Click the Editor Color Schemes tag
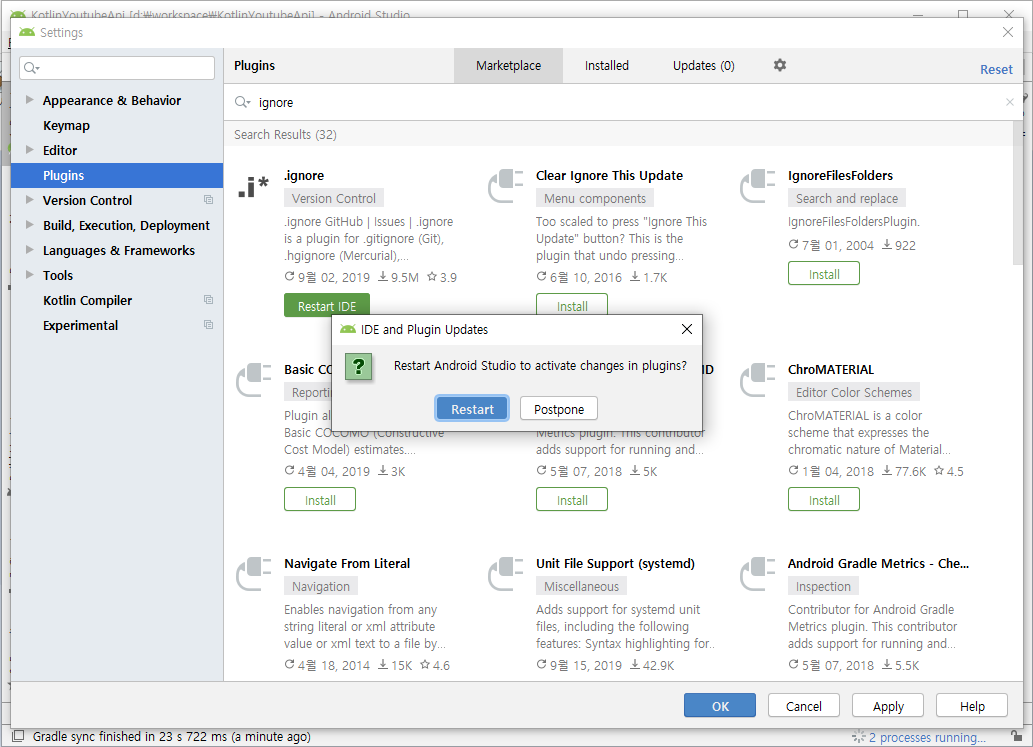Screen dimensions: 1033x747 coord(854,392)
